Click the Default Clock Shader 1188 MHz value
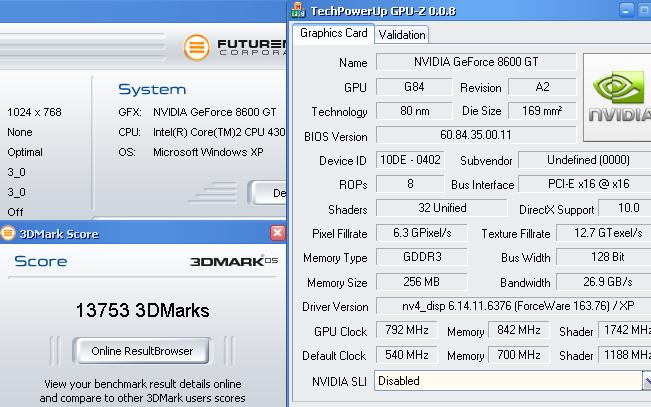 click(624, 355)
